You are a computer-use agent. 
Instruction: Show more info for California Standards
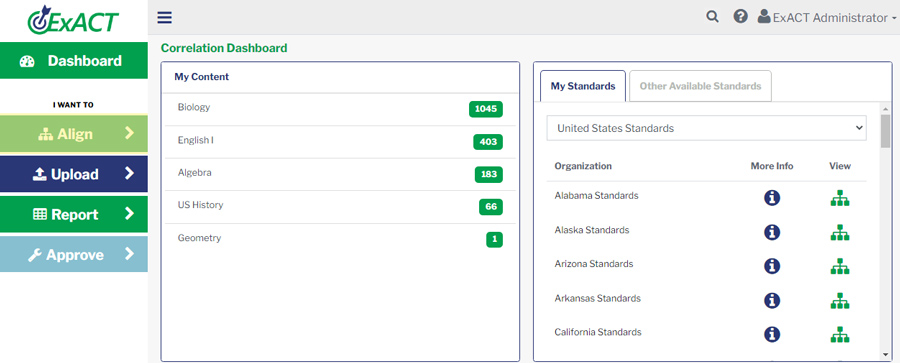click(772, 334)
